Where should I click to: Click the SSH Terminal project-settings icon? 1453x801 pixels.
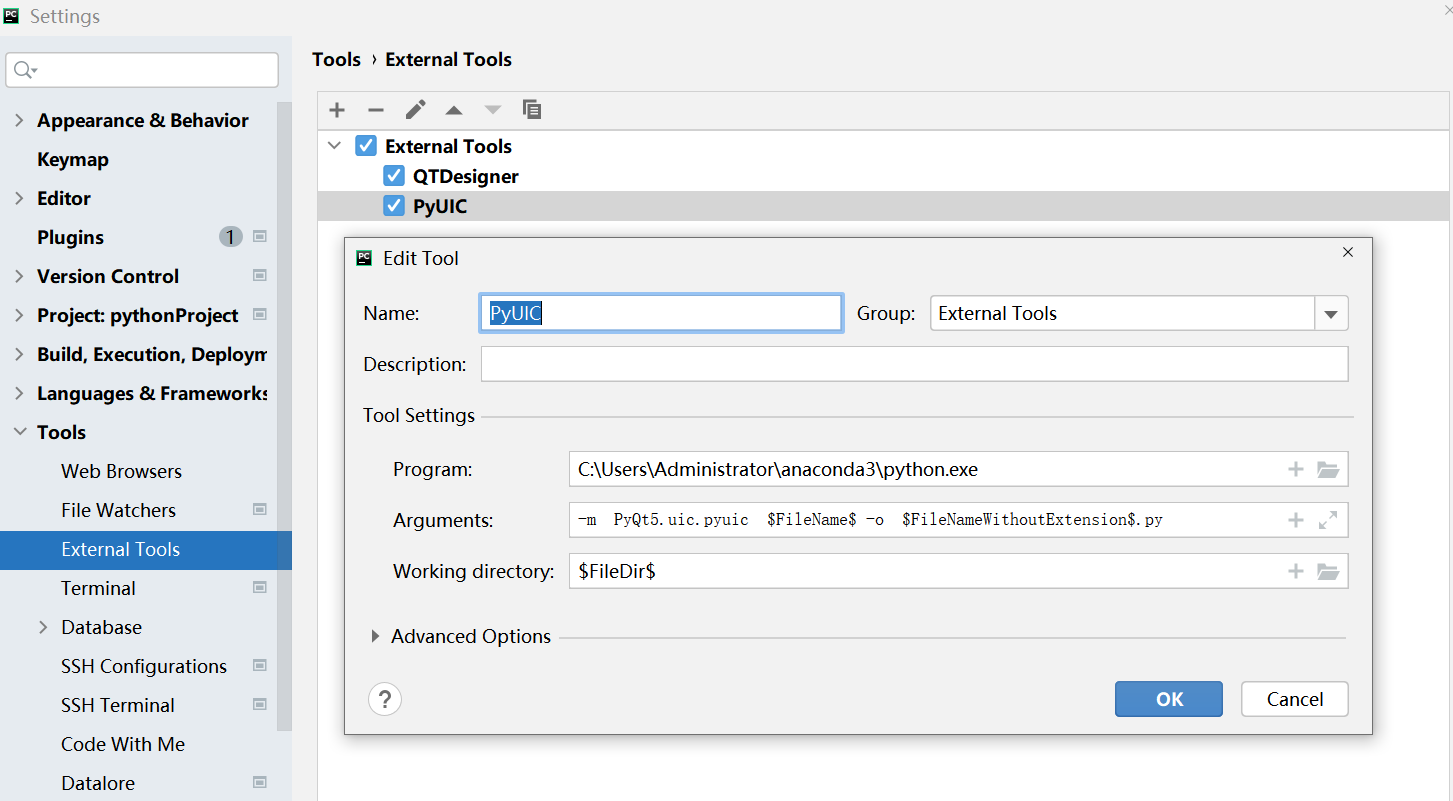click(260, 705)
